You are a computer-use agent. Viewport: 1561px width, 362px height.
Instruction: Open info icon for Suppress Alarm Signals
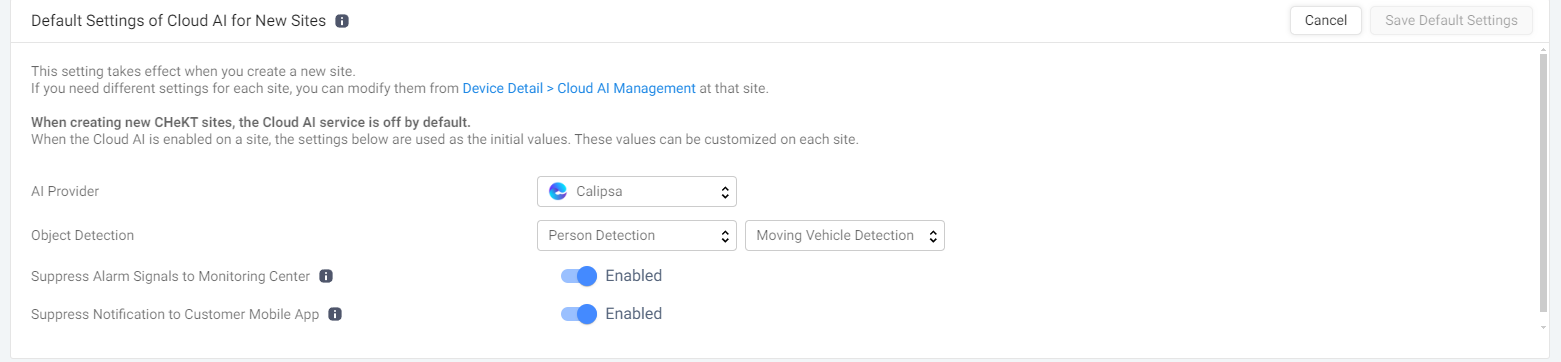click(326, 276)
